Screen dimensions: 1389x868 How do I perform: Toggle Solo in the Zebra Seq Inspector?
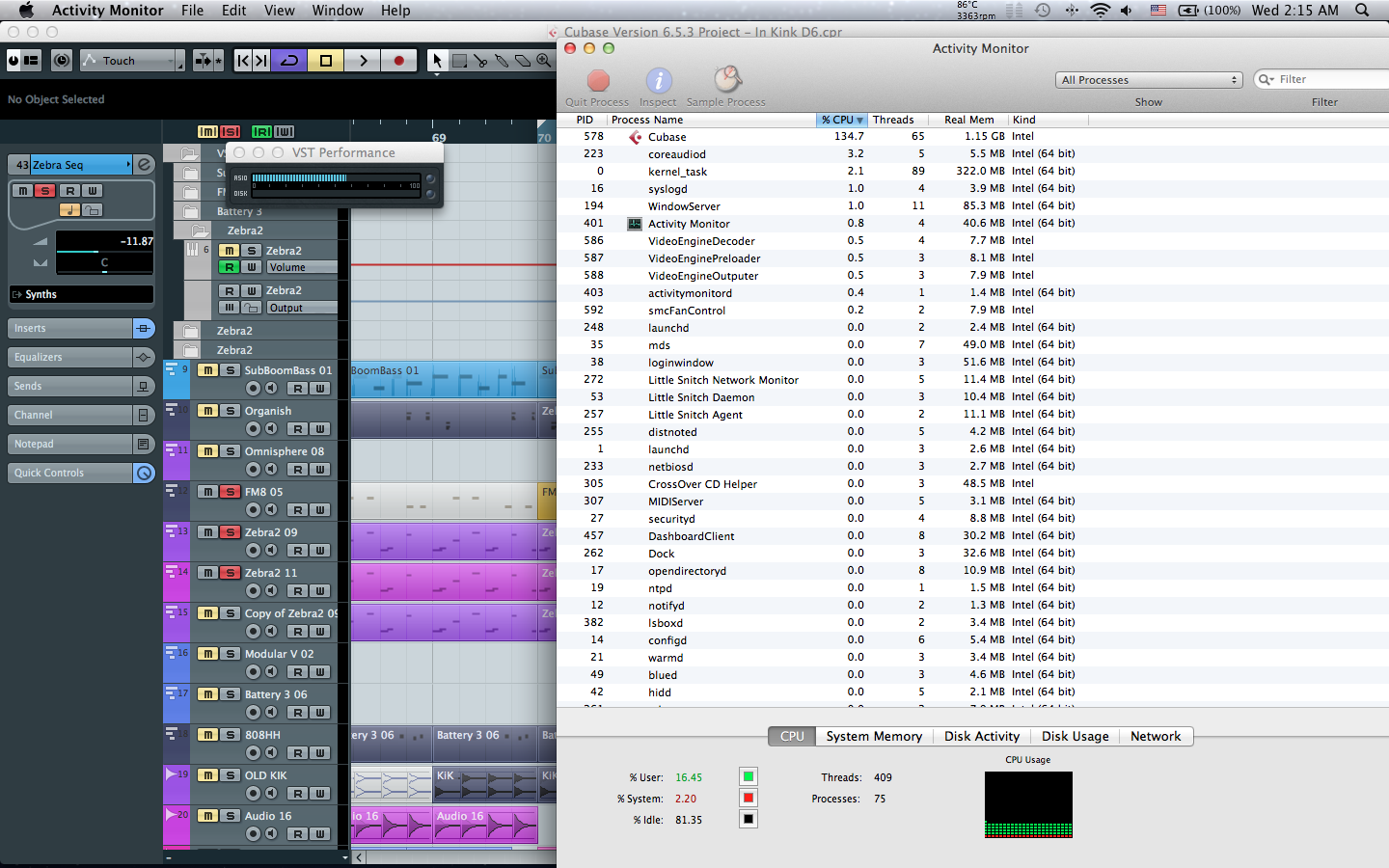pyautogui.click(x=45, y=191)
